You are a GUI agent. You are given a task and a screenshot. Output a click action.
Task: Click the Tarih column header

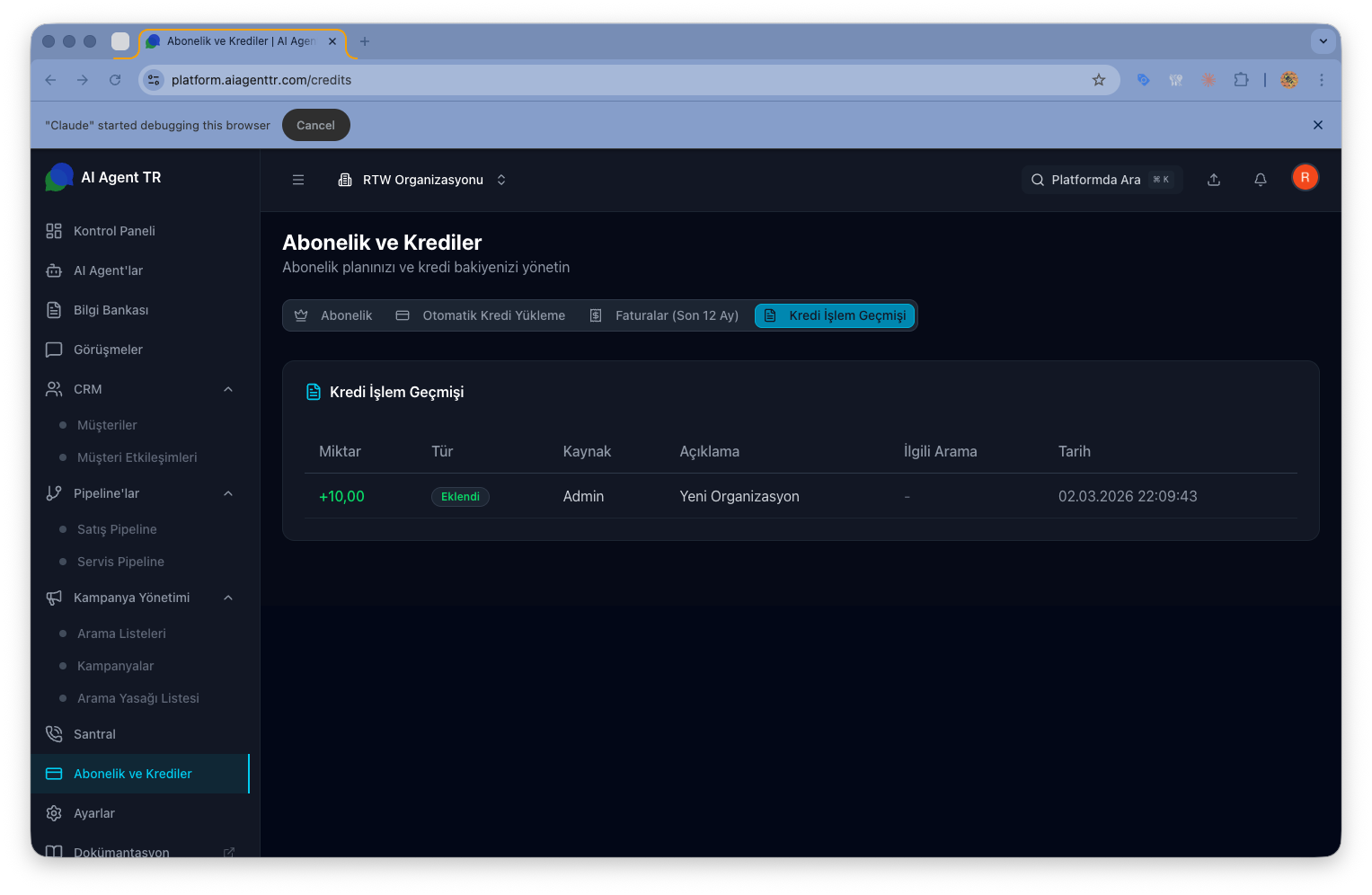click(1075, 451)
